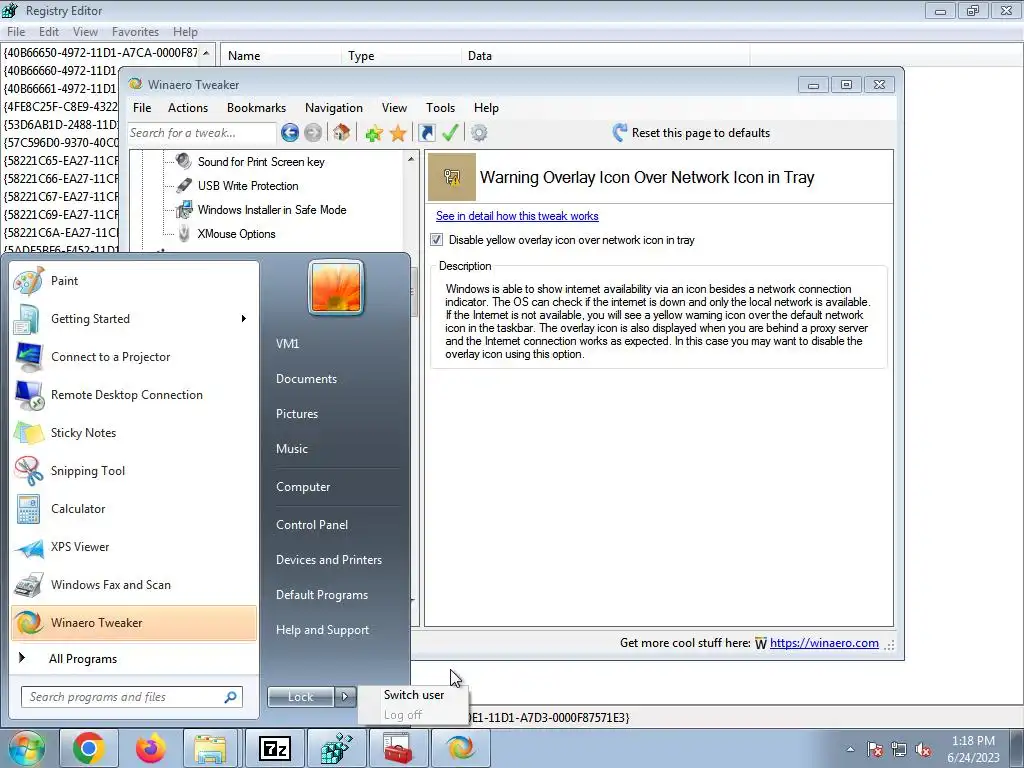Click the Forward navigation arrow in Winaero Tweaker
Viewport: 1024px width, 768px height.
pyautogui.click(x=313, y=133)
